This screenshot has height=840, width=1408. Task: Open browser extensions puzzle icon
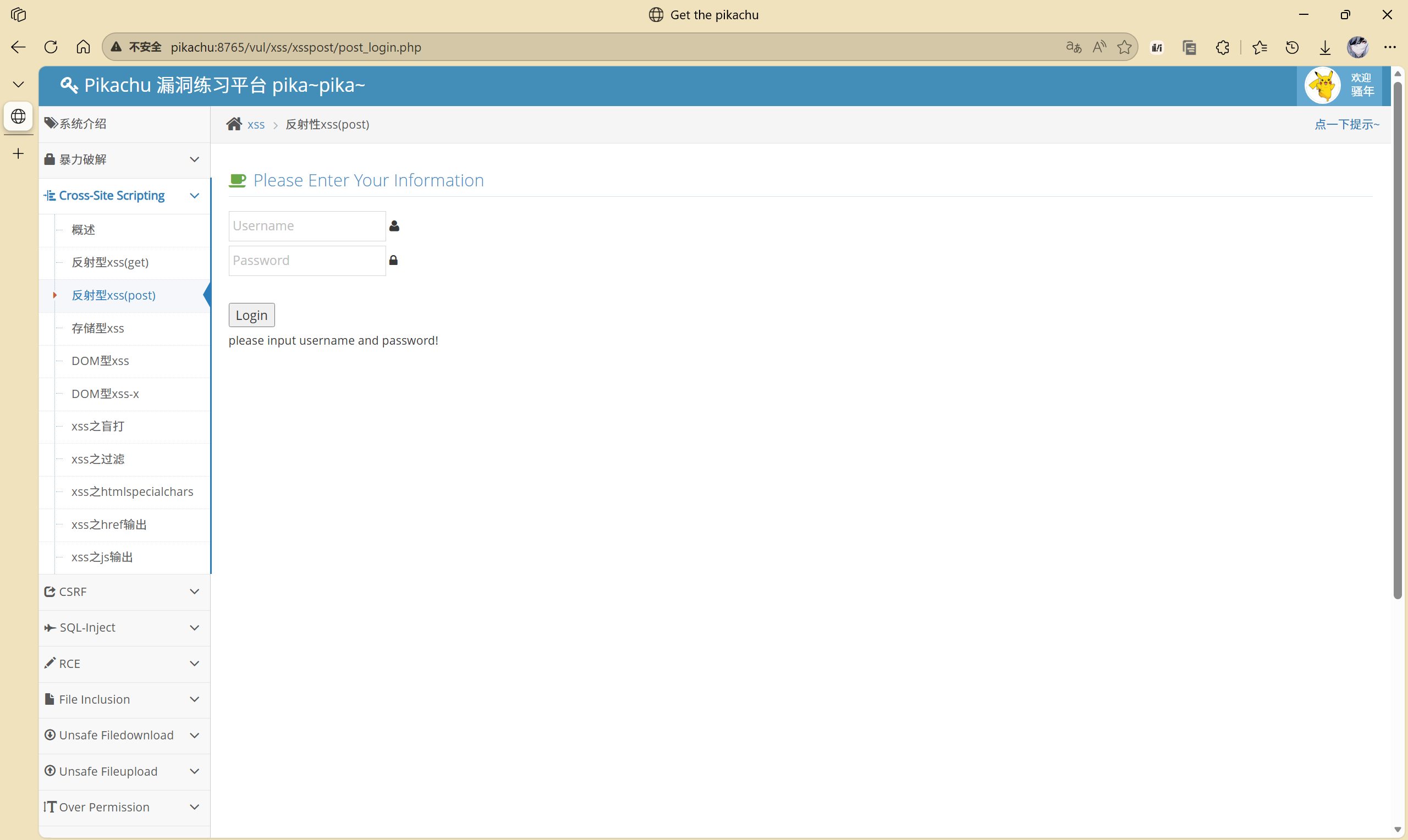[x=1222, y=47]
